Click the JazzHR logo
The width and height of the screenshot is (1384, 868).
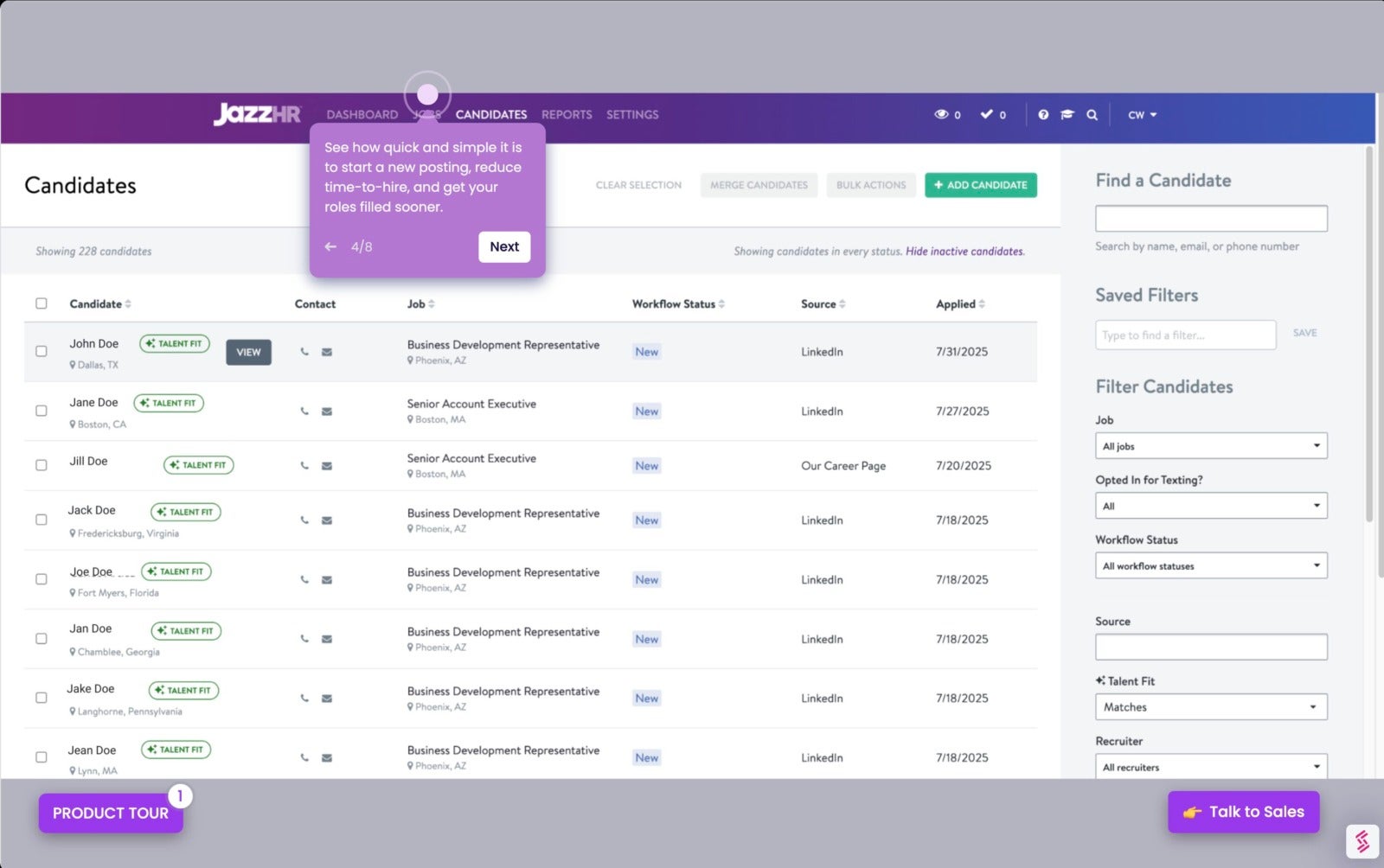257,114
